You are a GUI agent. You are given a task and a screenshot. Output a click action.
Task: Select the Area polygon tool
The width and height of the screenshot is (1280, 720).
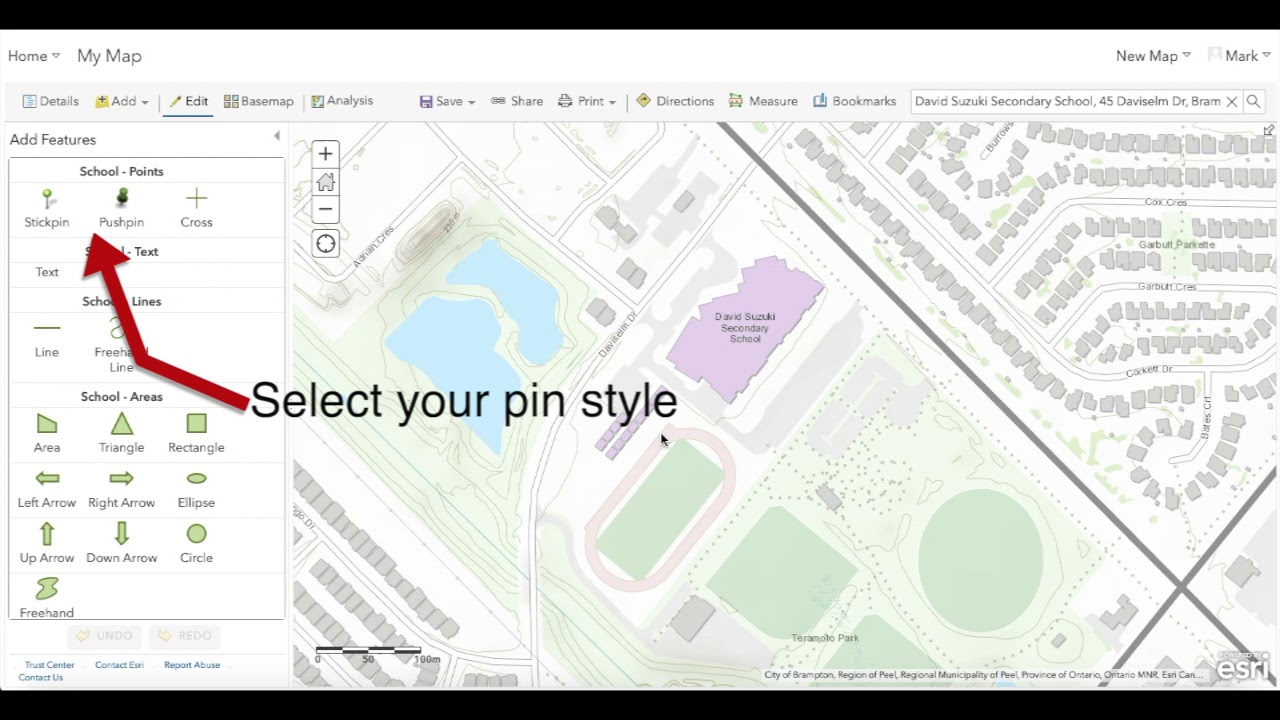(x=47, y=434)
